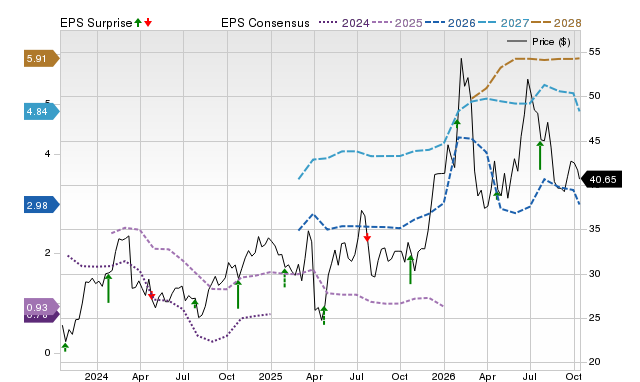
Task: Click the 35 label on the price axis
Action: [x=594, y=229]
